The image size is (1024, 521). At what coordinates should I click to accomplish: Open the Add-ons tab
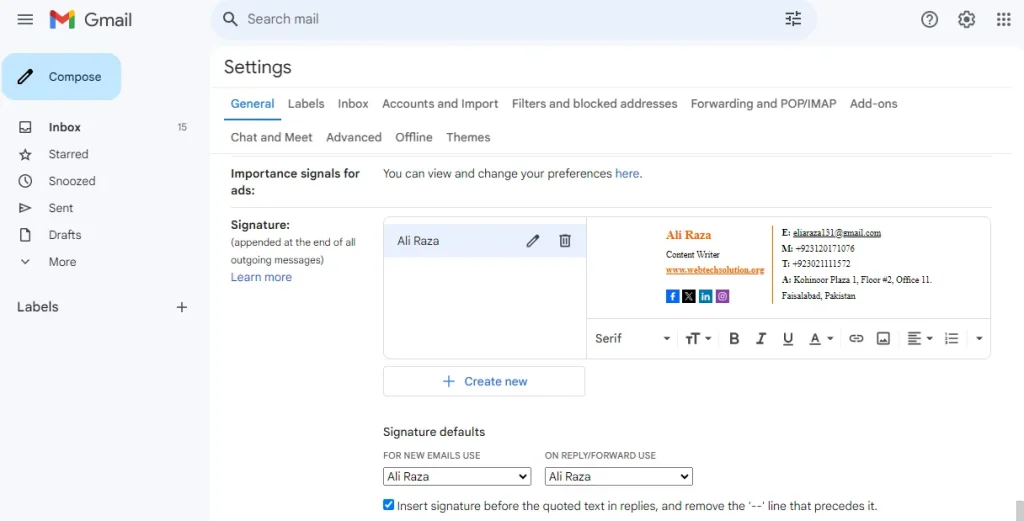coord(873,104)
